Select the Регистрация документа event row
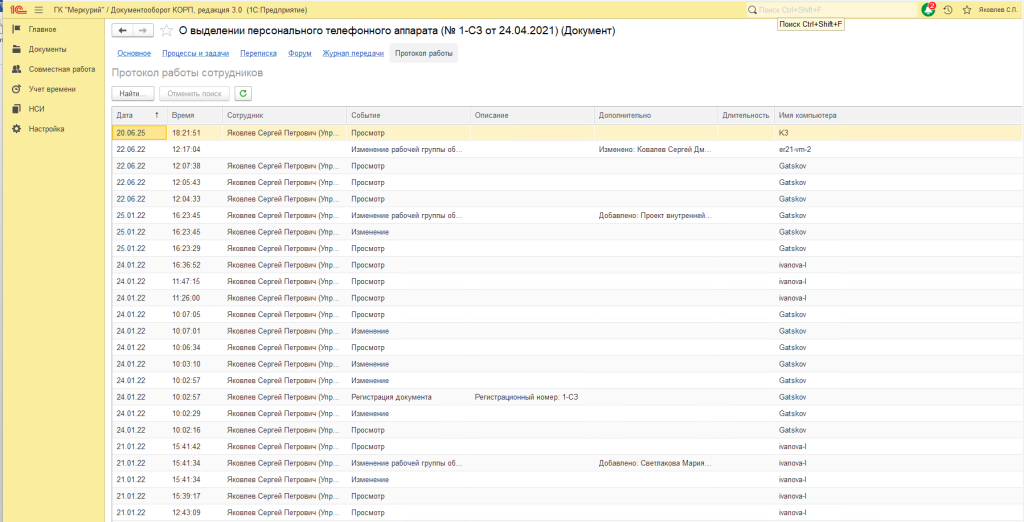Screen dimensions: 1024x522 point(391,397)
